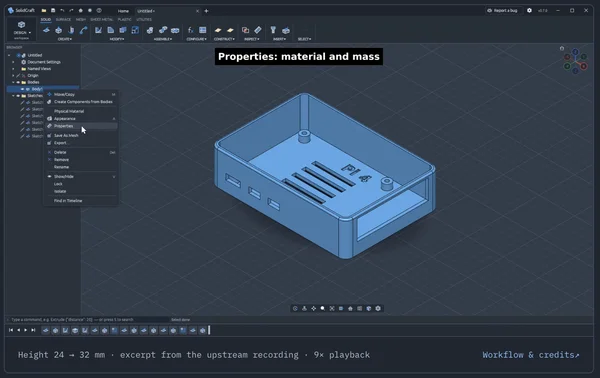Open settings gear in title bar
The height and width of the screenshot is (378, 600).
coord(529,11)
